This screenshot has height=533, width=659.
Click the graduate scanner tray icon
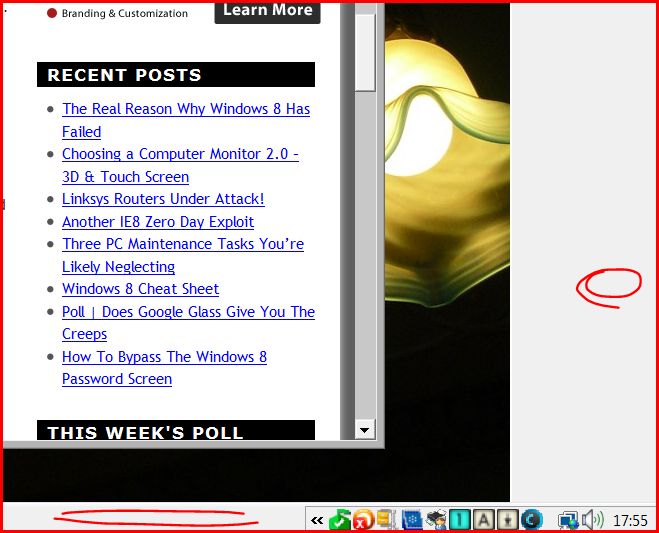click(436, 520)
